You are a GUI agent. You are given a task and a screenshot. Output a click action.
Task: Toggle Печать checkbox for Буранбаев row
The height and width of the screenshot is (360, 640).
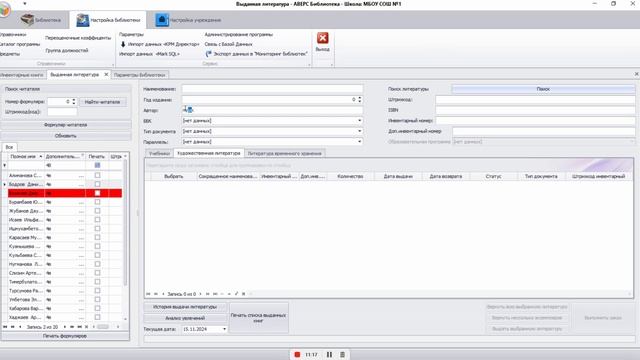click(97, 202)
